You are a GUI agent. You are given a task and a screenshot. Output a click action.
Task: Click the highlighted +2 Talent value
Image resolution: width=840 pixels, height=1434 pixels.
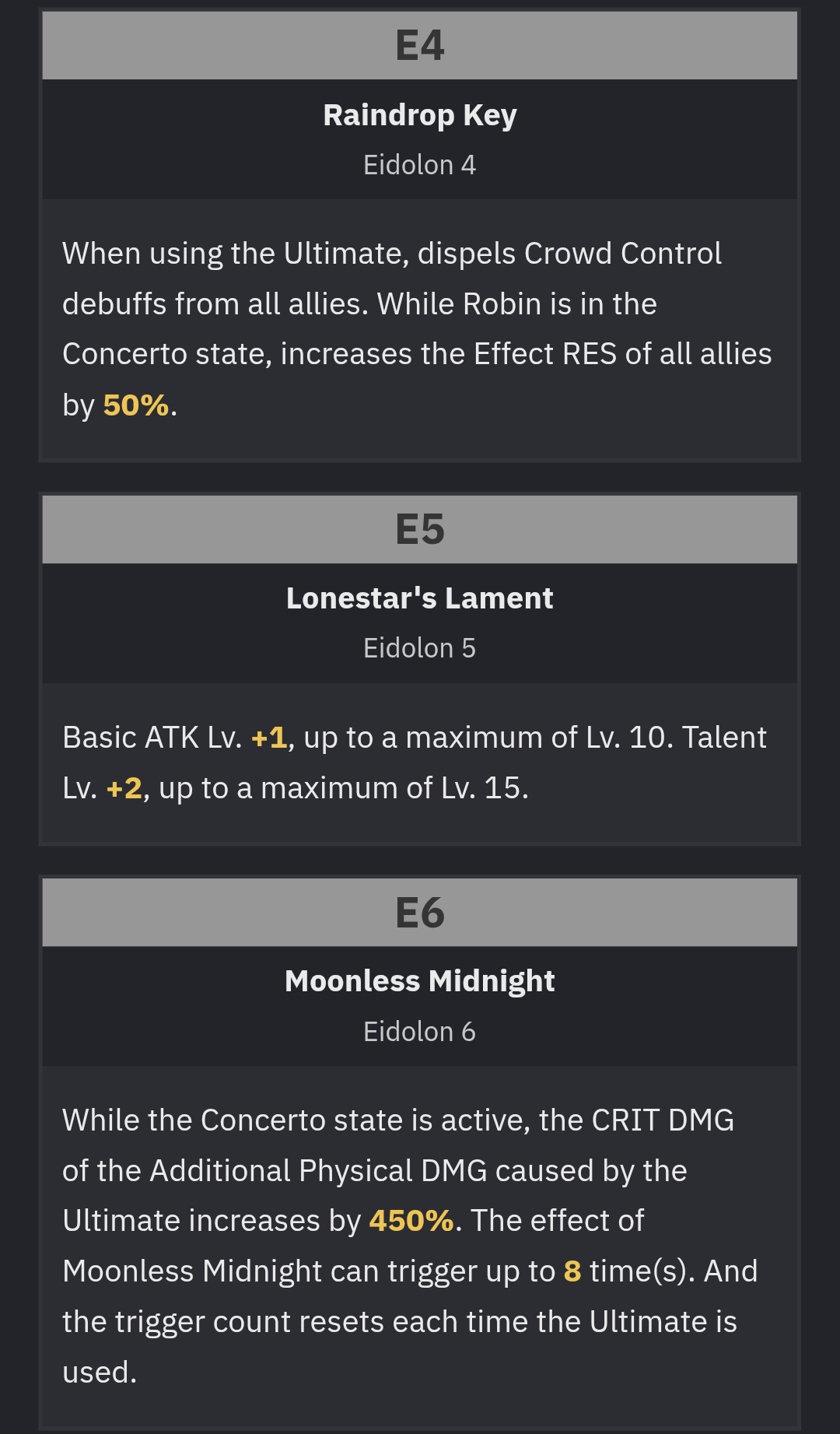click(124, 788)
